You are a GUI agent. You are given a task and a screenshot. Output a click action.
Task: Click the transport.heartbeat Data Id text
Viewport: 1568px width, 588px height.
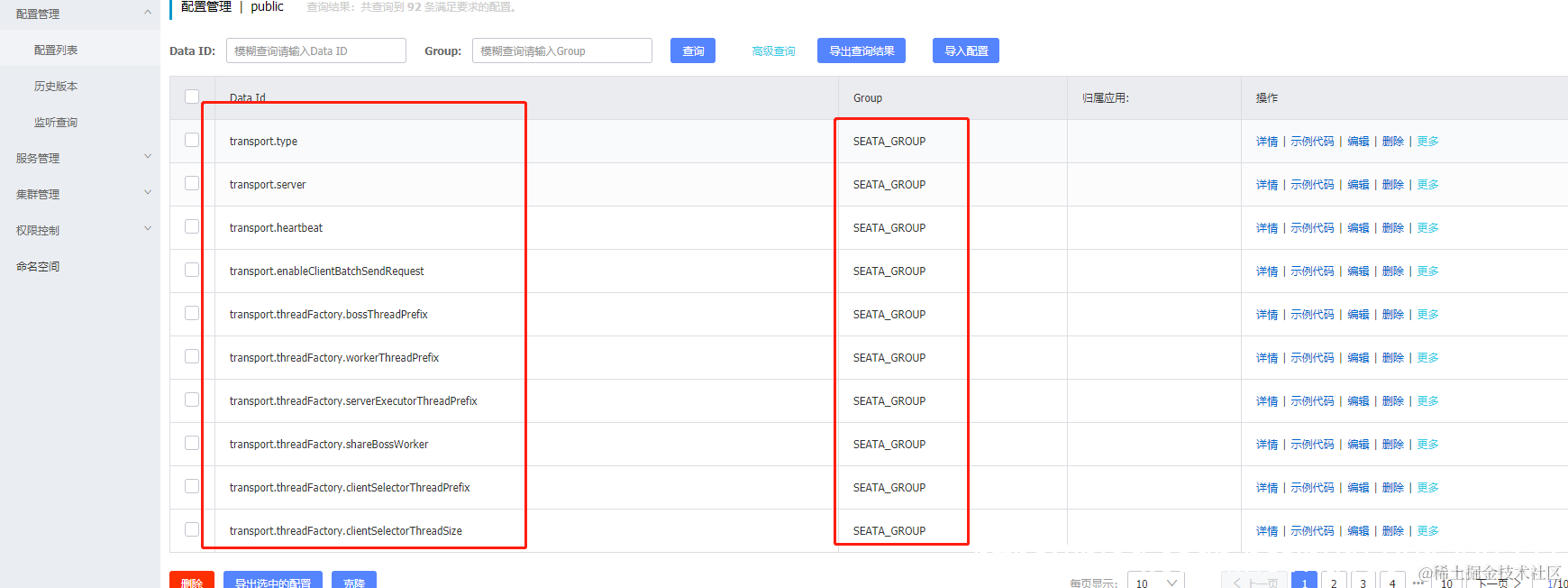276,228
